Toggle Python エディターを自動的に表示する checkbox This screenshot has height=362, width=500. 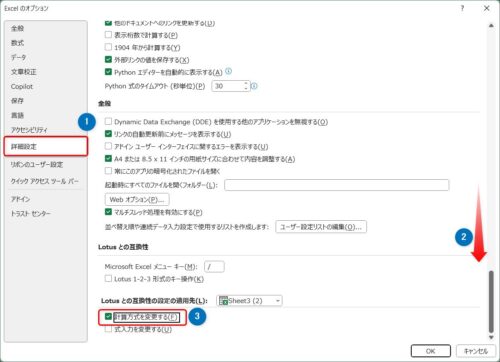(x=108, y=72)
